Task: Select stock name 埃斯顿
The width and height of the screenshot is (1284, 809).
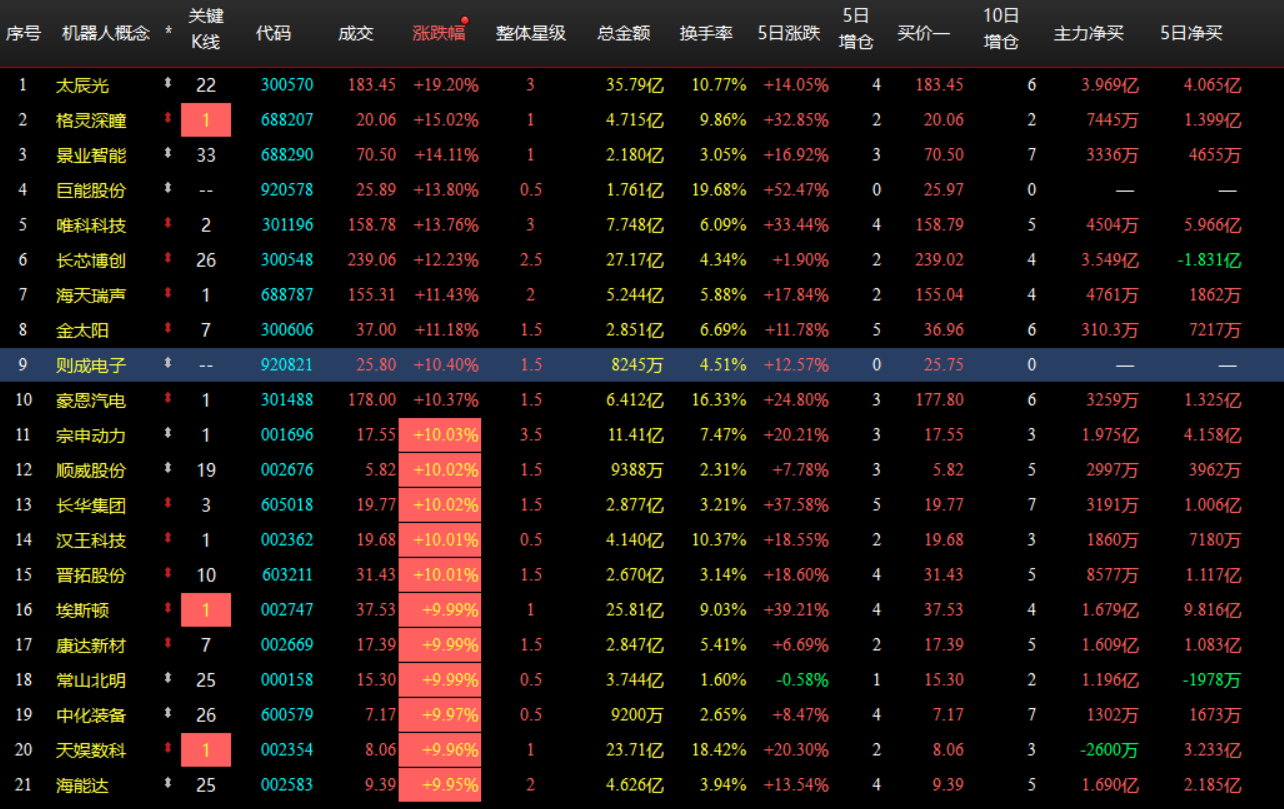Action: click(x=82, y=611)
